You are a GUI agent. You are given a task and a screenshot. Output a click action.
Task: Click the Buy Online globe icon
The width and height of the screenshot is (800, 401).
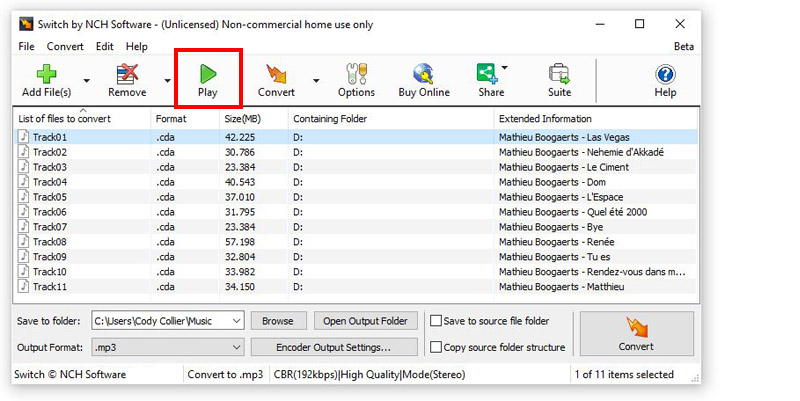(423, 74)
